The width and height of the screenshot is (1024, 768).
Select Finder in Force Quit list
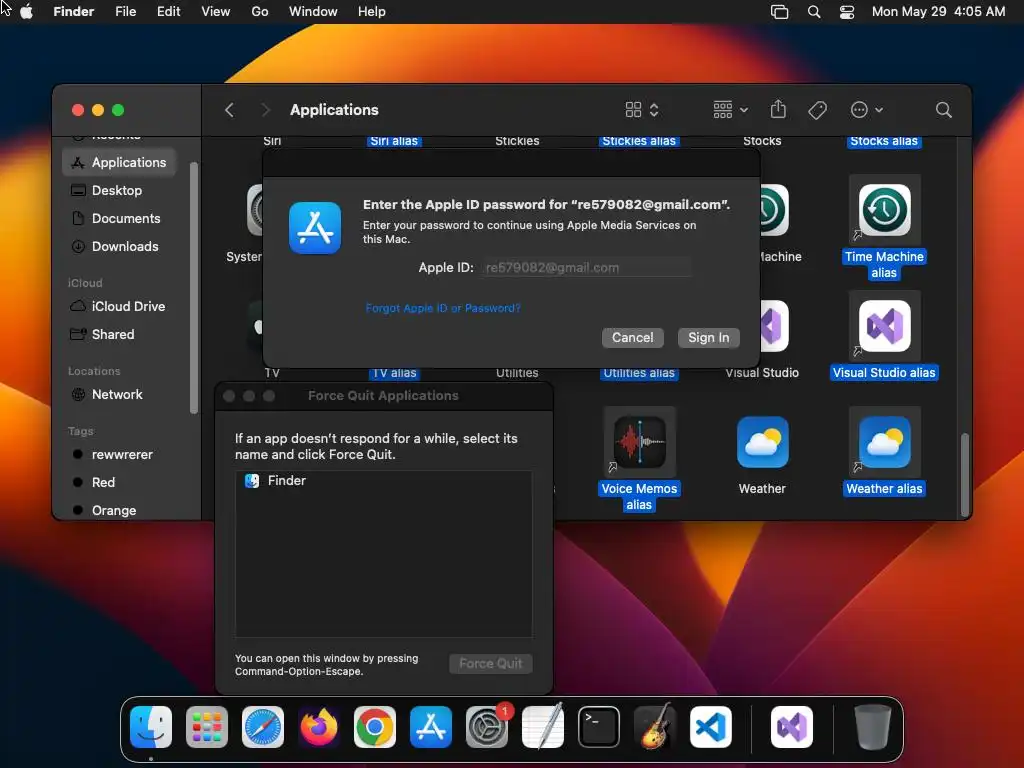(x=383, y=481)
